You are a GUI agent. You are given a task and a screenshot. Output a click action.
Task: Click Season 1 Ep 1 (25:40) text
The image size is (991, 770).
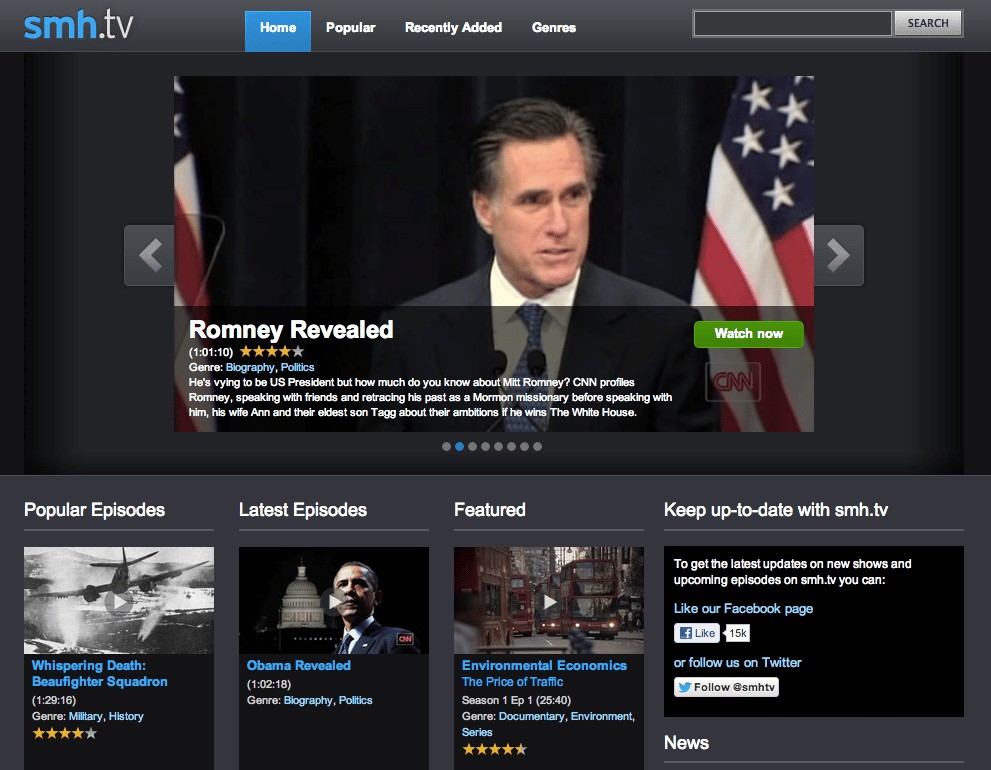click(x=516, y=700)
